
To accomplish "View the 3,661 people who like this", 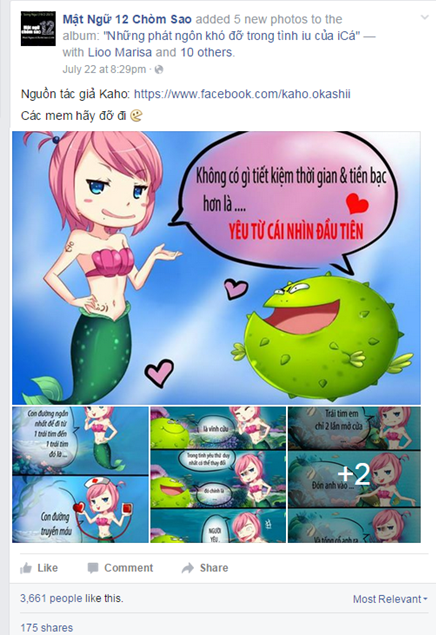I will pyautogui.click(x=71, y=599).
